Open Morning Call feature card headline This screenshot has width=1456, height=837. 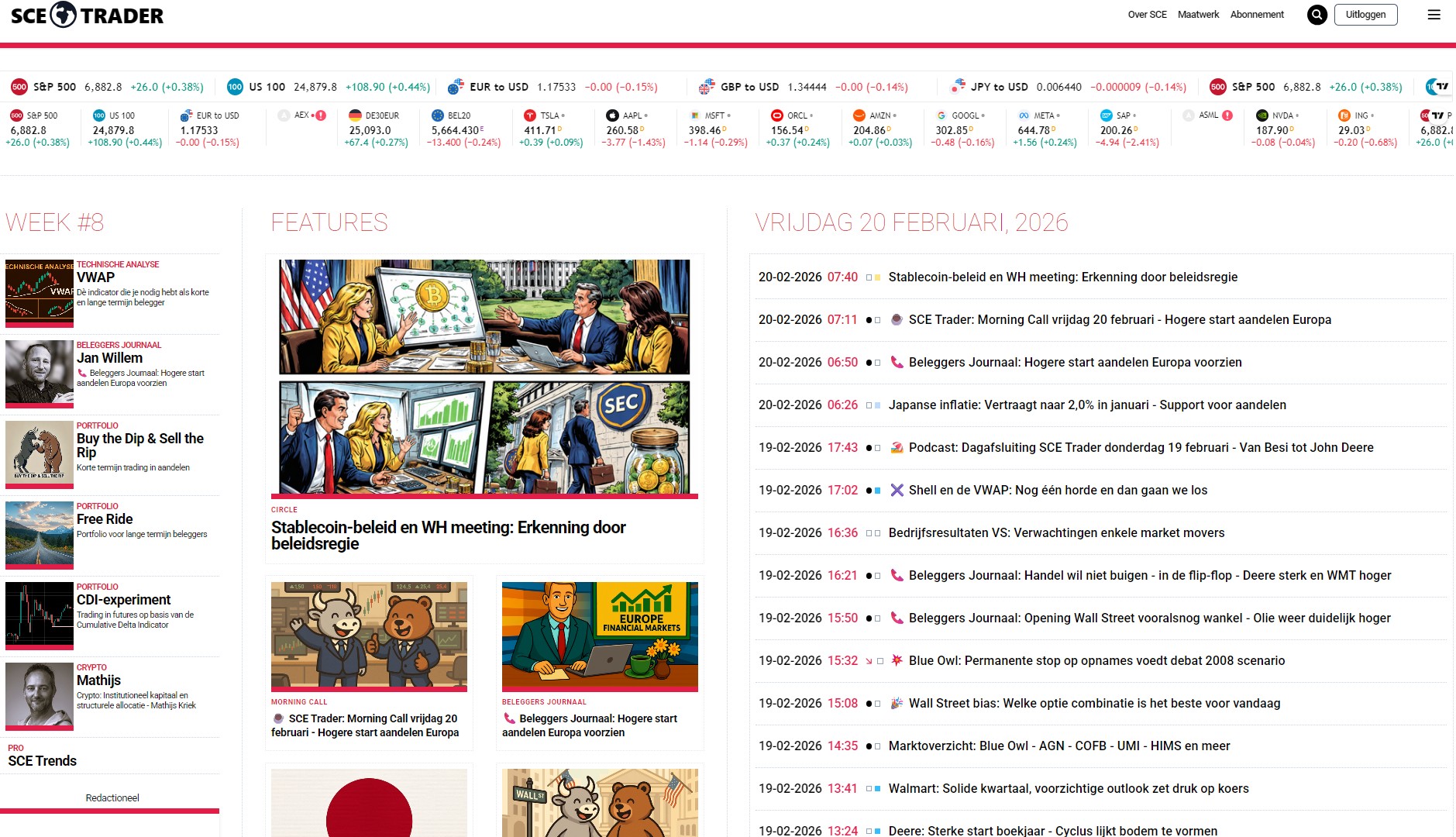(x=365, y=725)
